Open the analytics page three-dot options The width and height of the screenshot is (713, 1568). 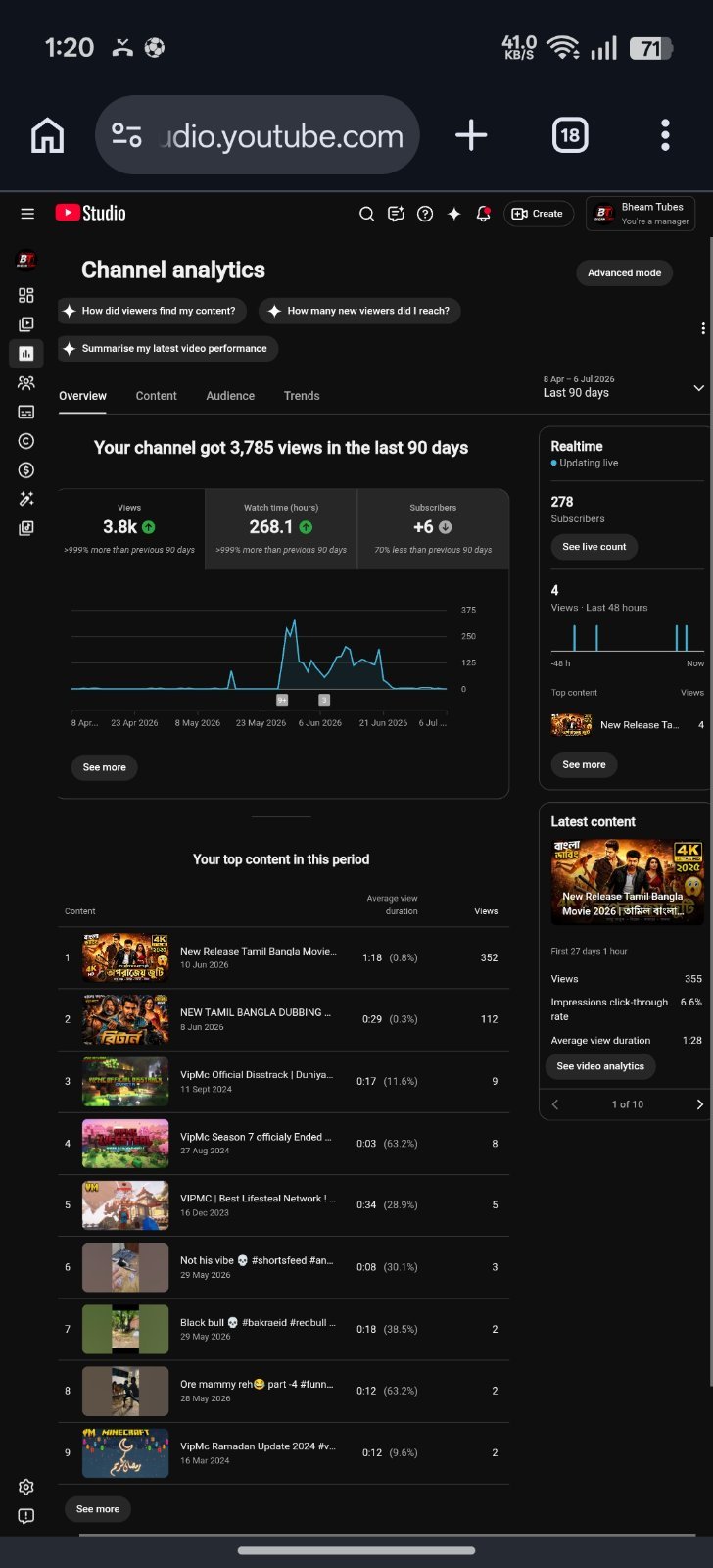[702, 328]
